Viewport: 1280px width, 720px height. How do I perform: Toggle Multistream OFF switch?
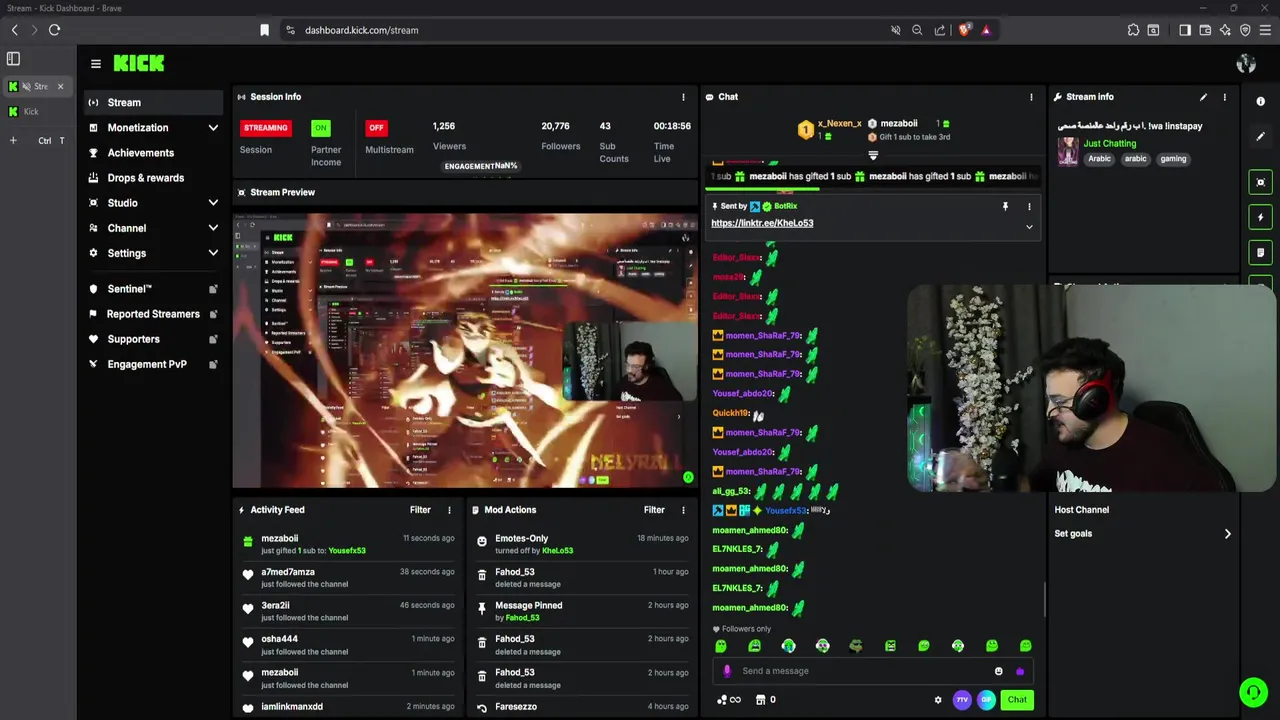tap(376, 128)
